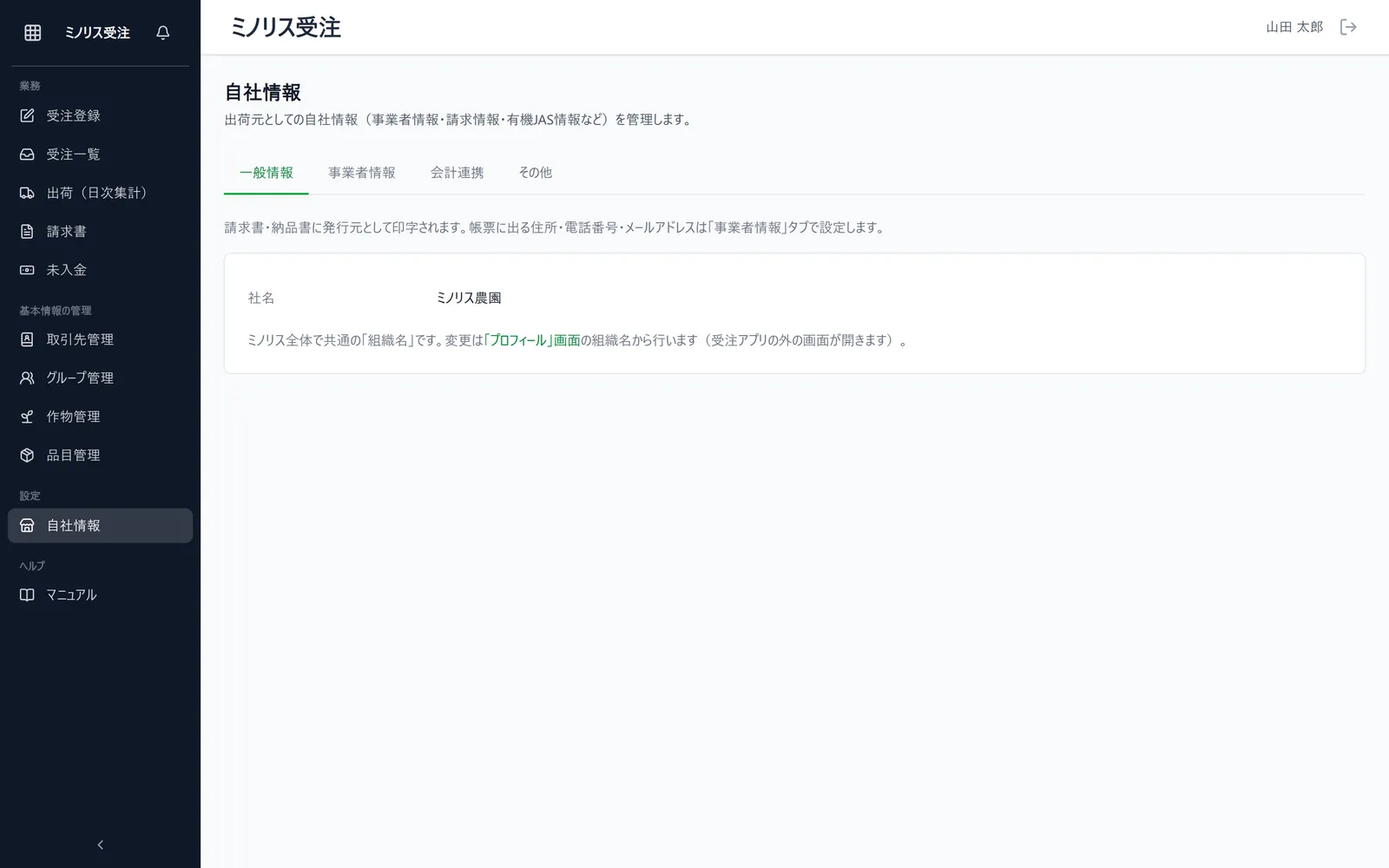Open notifications bell icon

(162, 32)
